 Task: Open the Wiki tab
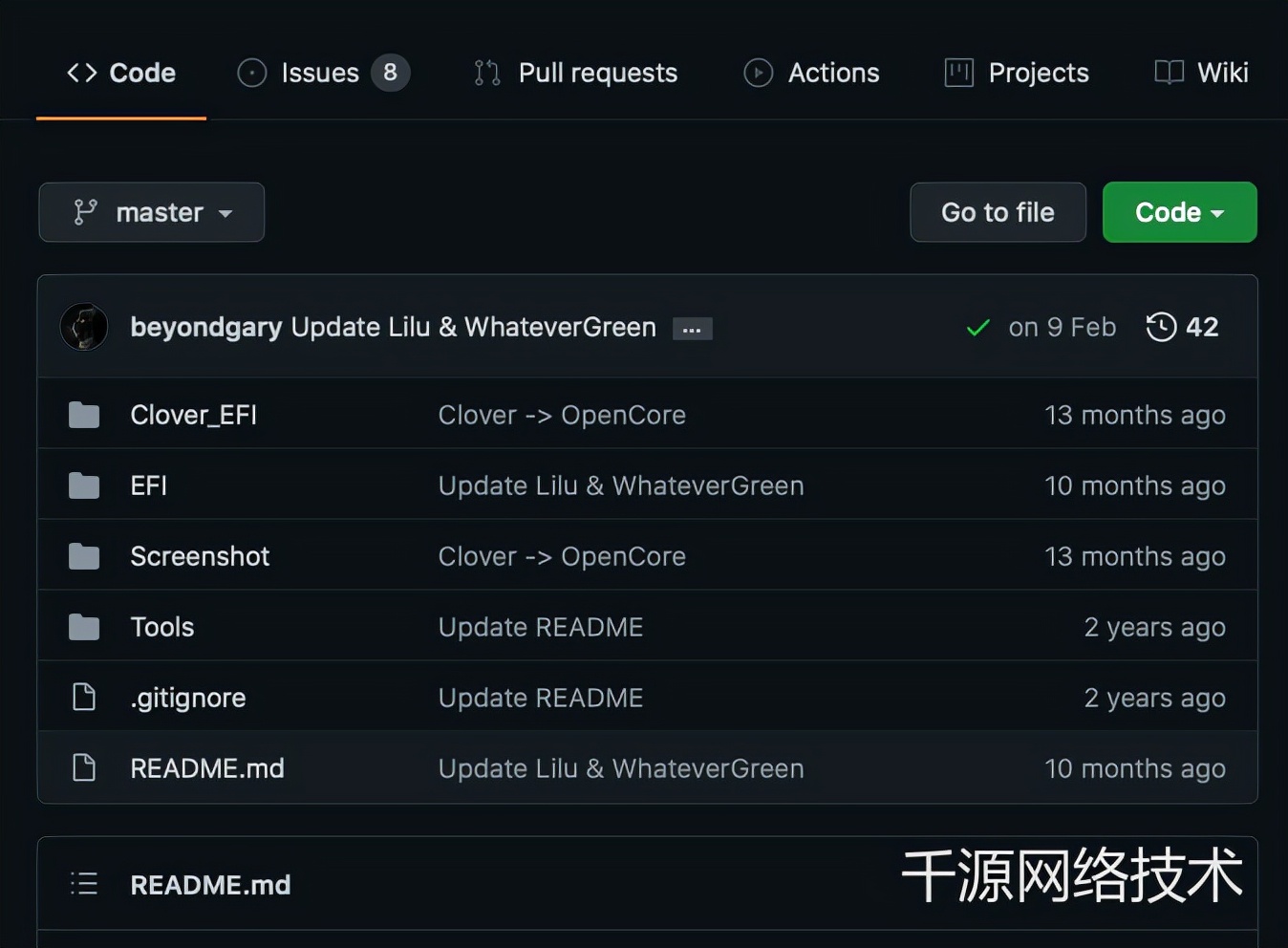(1201, 73)
